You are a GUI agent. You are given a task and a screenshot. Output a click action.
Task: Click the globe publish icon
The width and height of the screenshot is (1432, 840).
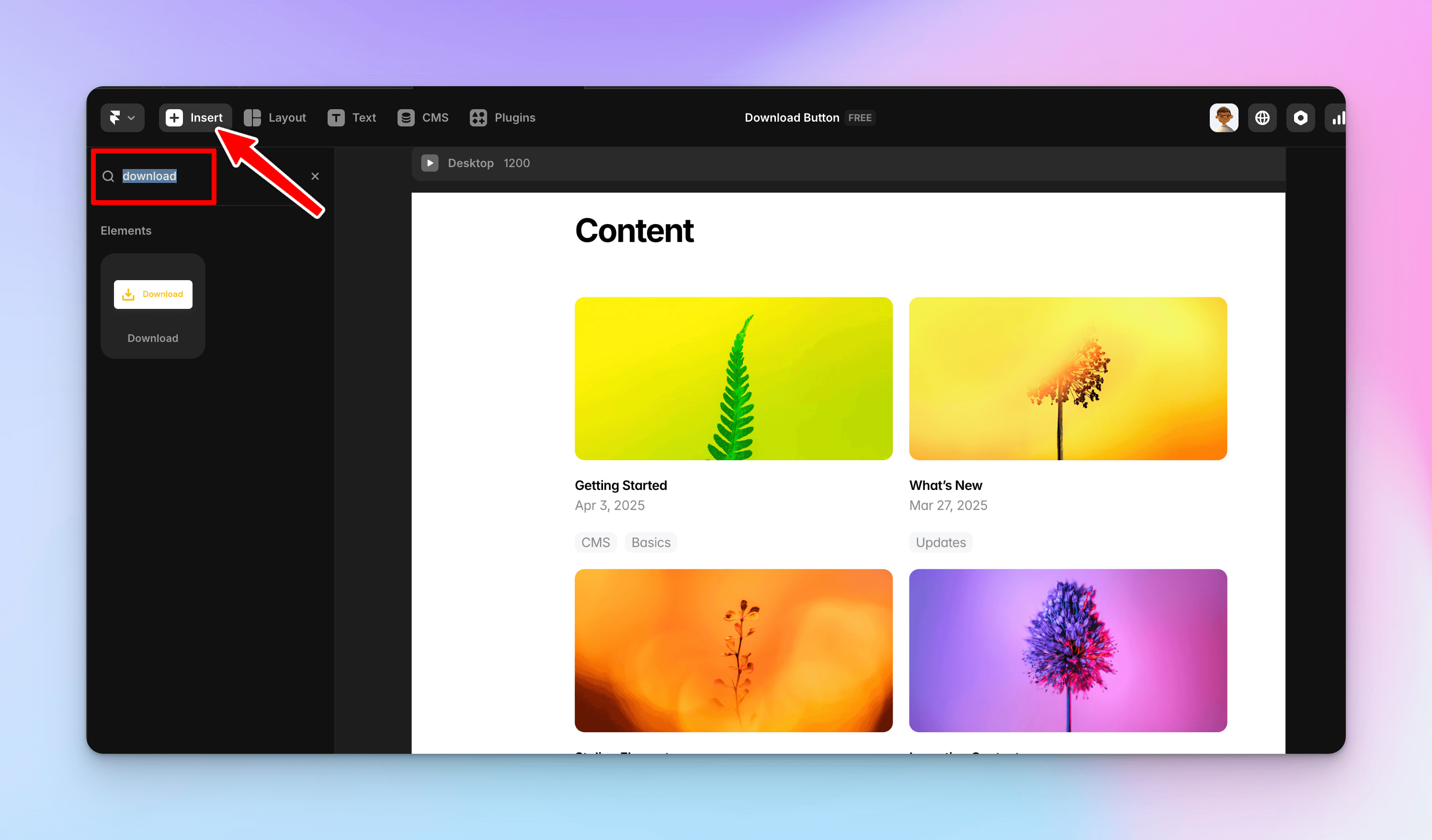pos(1262,118)
